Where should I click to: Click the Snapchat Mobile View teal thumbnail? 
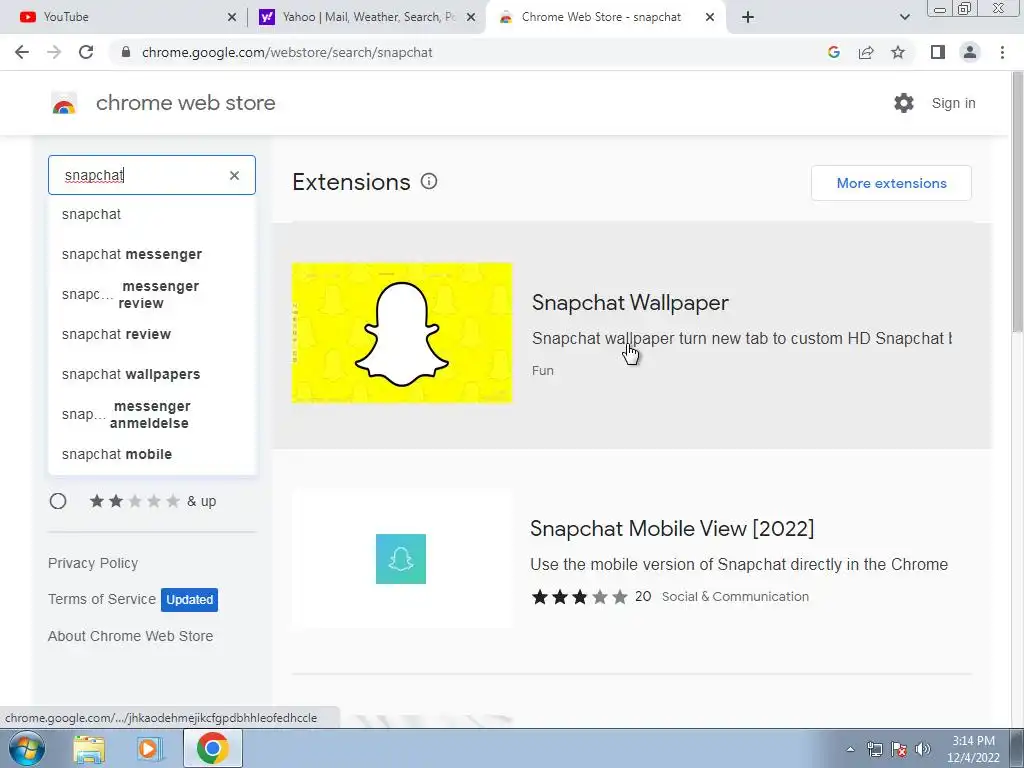click(x=401, y=559)
